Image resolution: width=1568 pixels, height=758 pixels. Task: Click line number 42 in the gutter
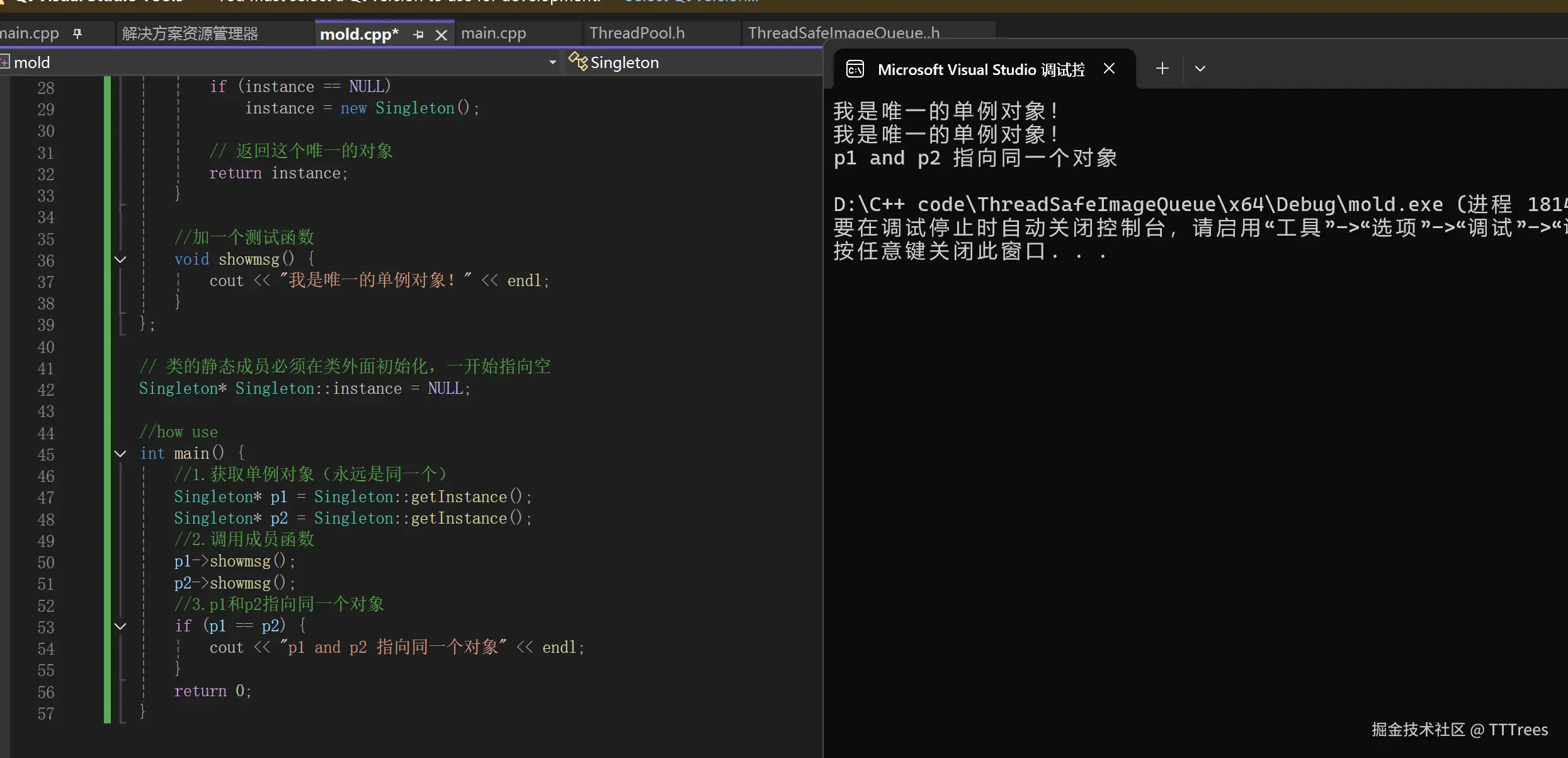coord(46,390)
